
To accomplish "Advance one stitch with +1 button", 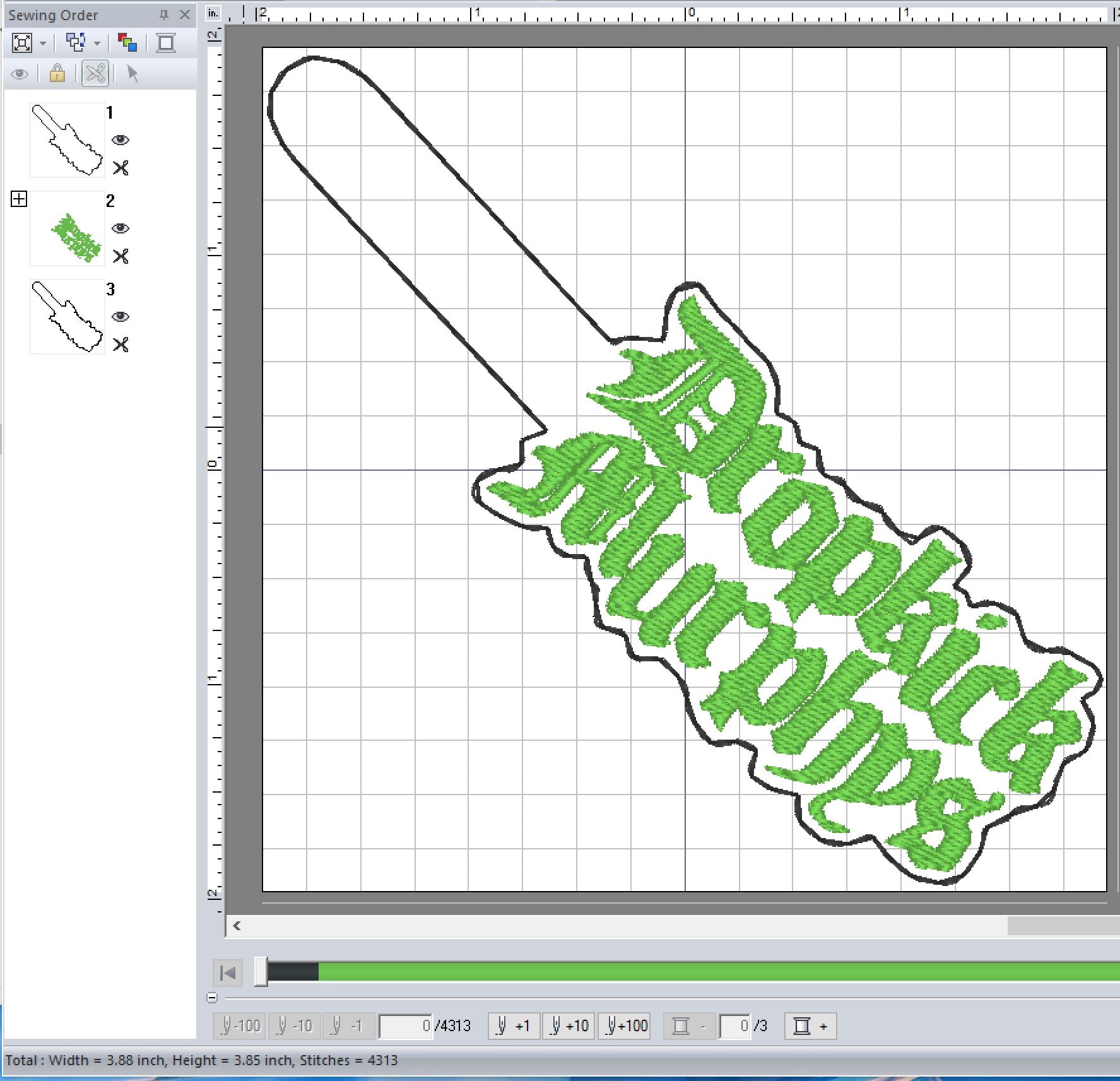I will (x=514, y=1026).
